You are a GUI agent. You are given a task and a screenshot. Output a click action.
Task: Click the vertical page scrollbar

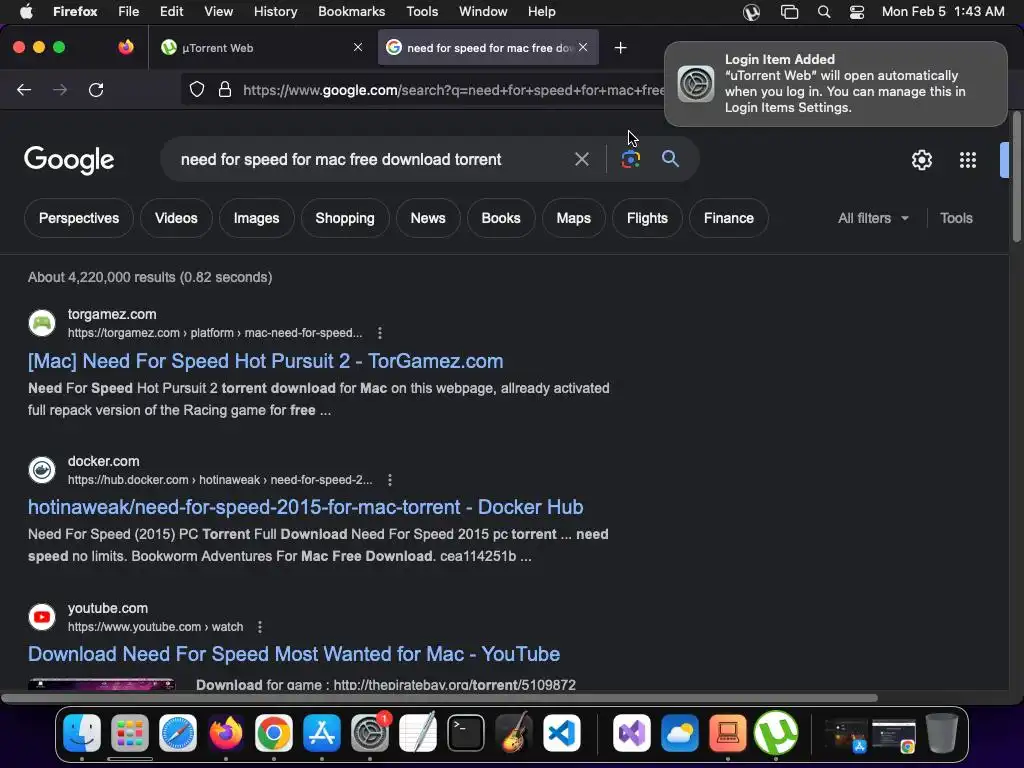pyautogui.click(x=1017, y=176)
